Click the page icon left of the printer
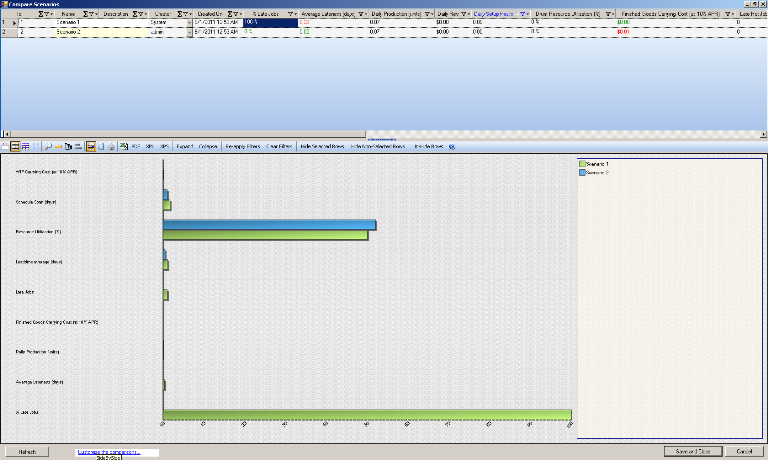Image resolution: width=768 pixels, height=460 pixels. click(x=101, y=146)
